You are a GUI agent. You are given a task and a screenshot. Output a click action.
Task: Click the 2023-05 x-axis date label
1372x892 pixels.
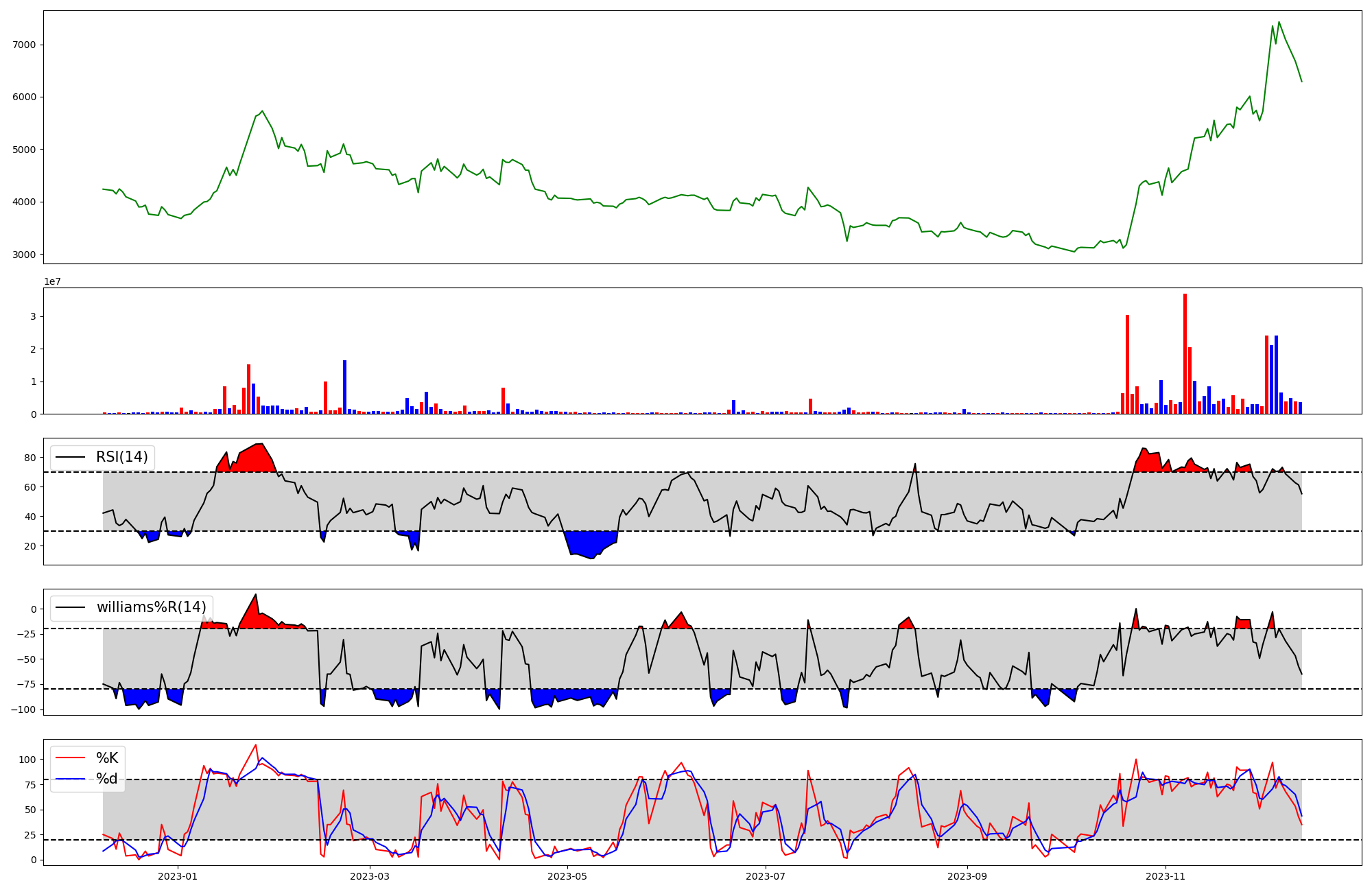[x=567, y=876]
